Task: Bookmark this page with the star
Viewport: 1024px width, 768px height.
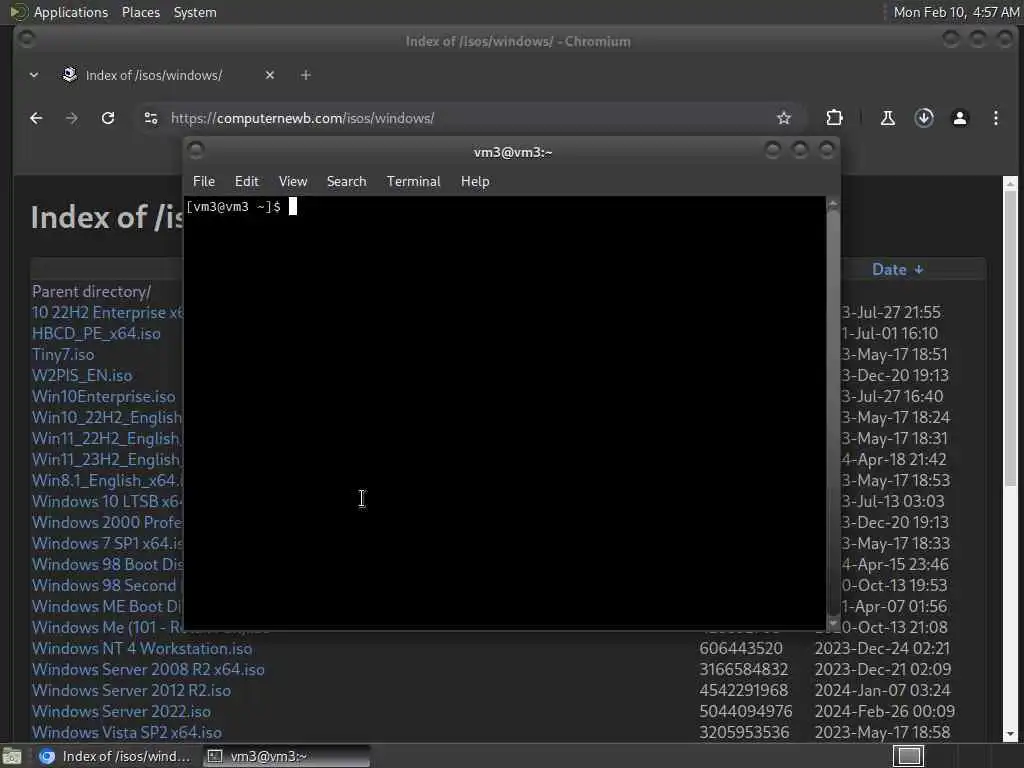Action: point(784,118)
